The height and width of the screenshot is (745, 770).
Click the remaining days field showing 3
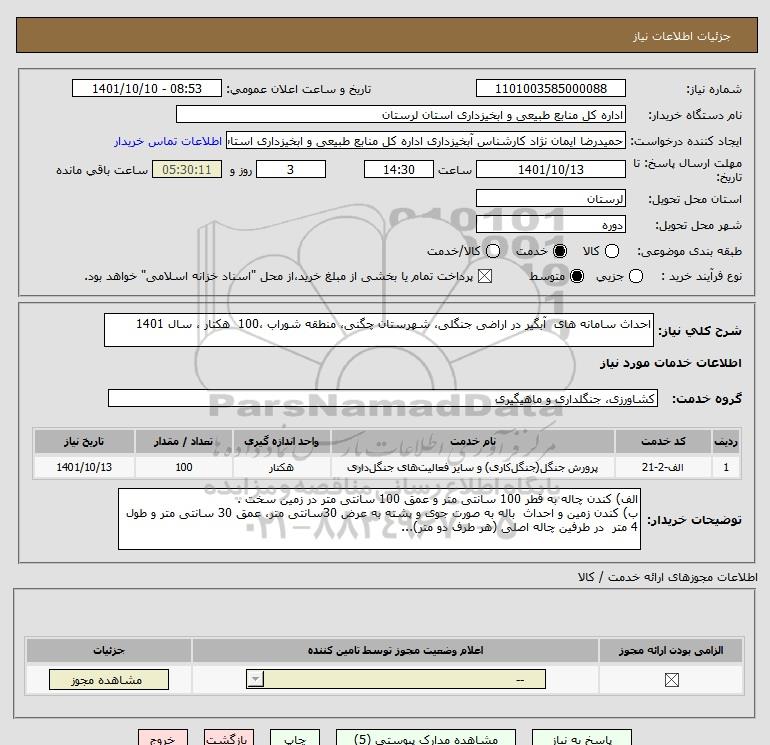click(x=291, y=169)
